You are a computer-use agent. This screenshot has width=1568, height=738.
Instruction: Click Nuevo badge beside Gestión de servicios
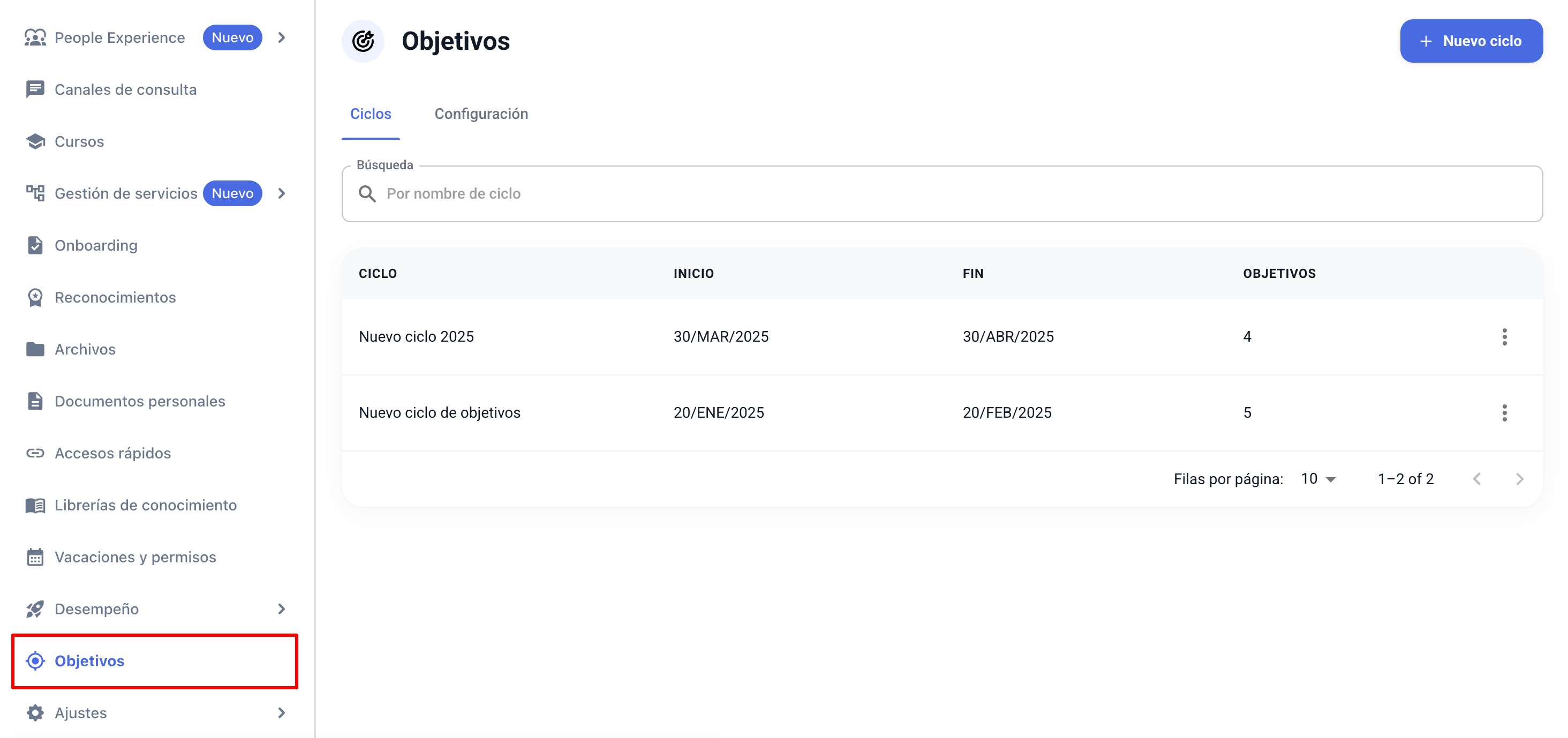click(232, 193)
